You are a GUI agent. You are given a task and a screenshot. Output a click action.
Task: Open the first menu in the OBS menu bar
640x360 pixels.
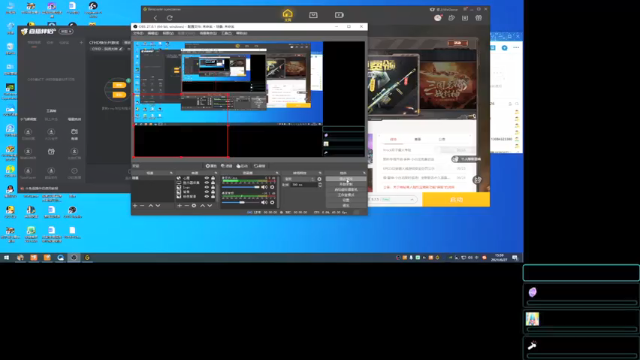[139, 33]
